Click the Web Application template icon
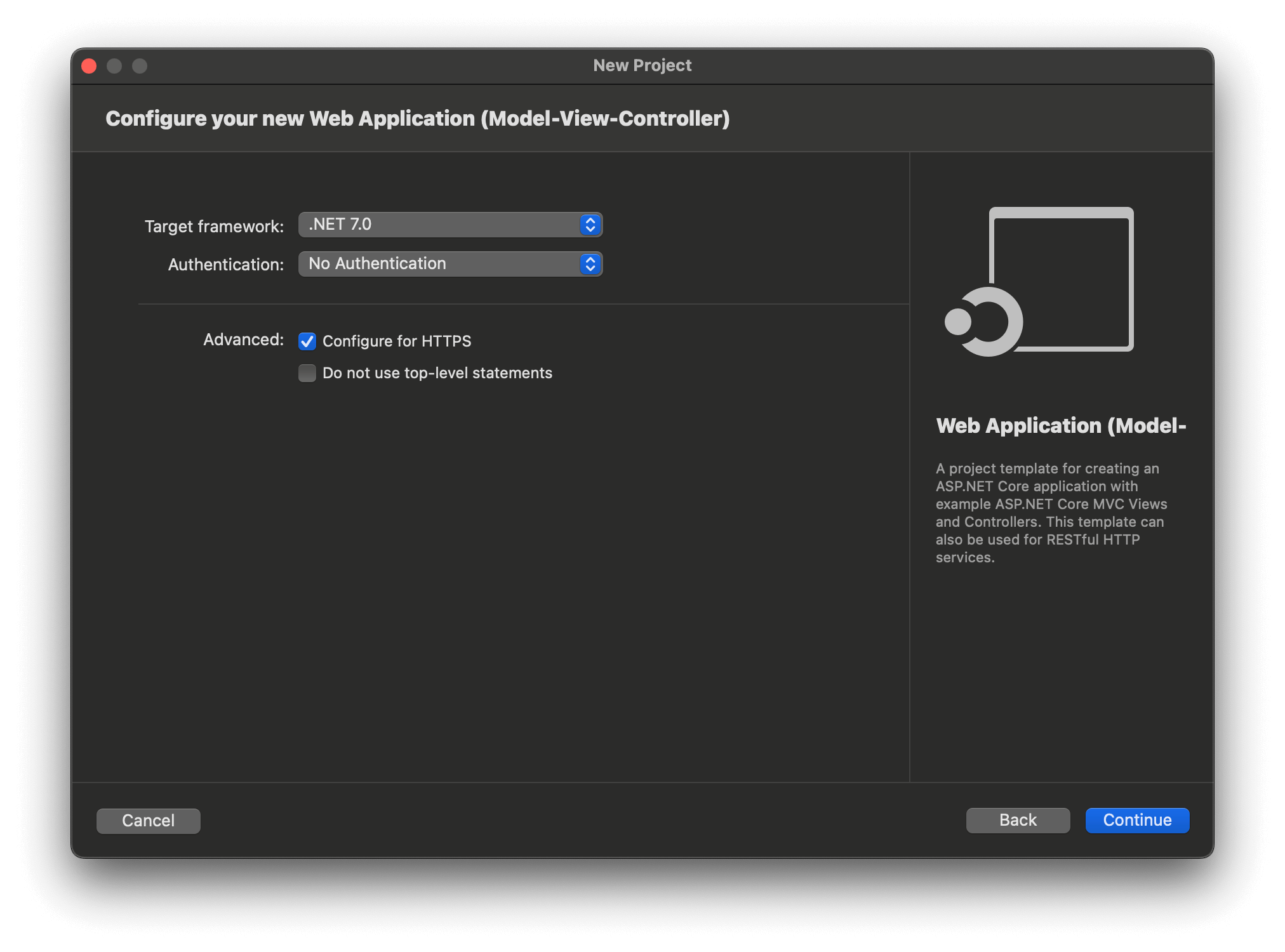The width and height of the screenshot is (1285, 952). click(x=1039, y=281)
